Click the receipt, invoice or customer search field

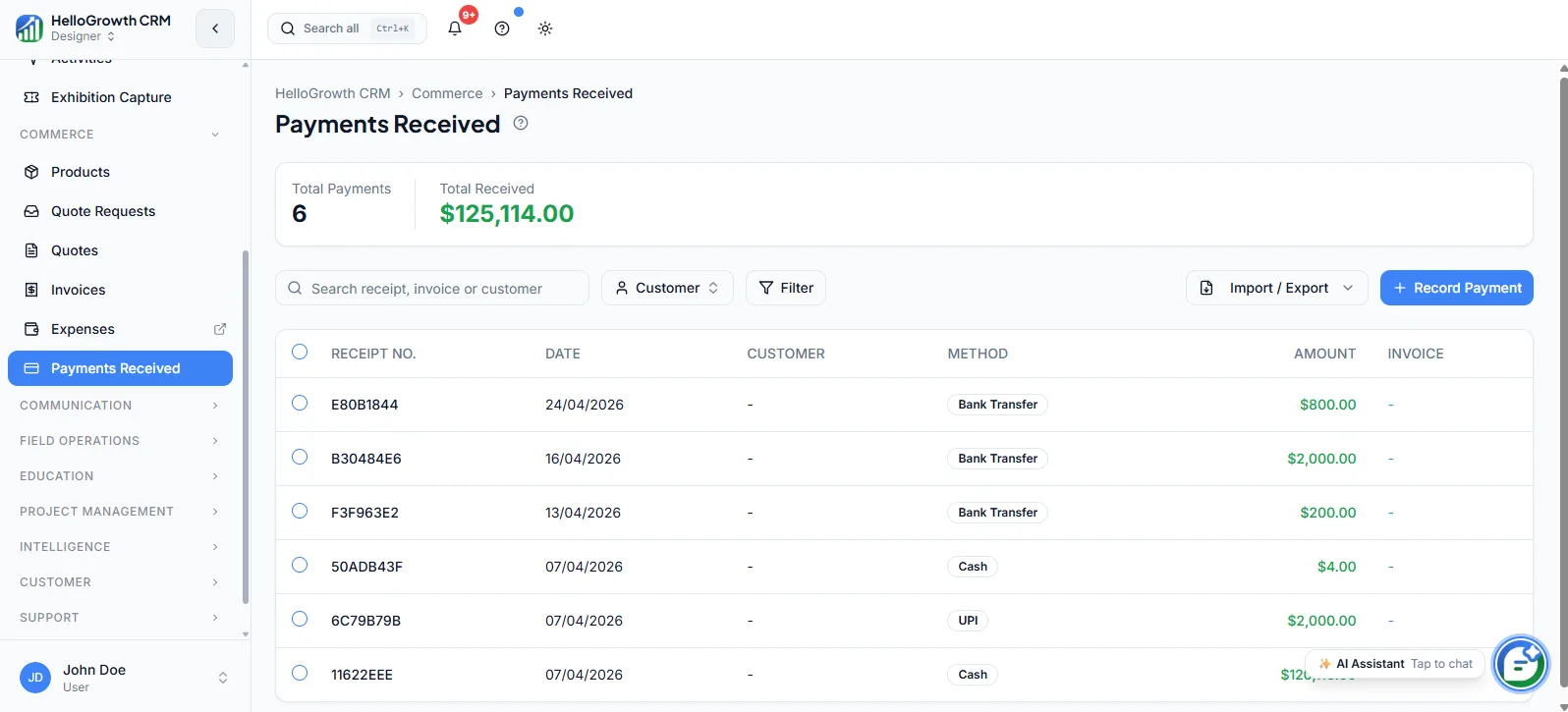[x=432, y=288]
